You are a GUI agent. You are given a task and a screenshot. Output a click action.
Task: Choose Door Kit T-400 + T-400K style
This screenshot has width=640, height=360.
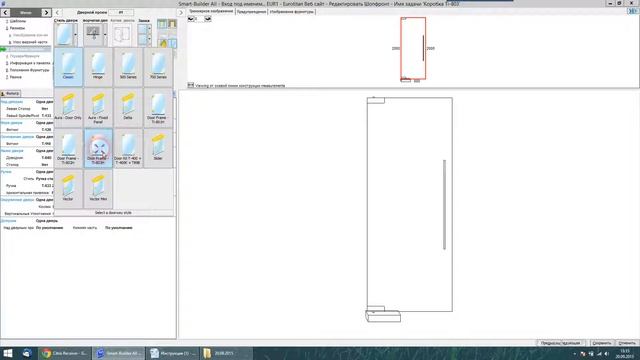pyautogui.click(x=128, y=149)
